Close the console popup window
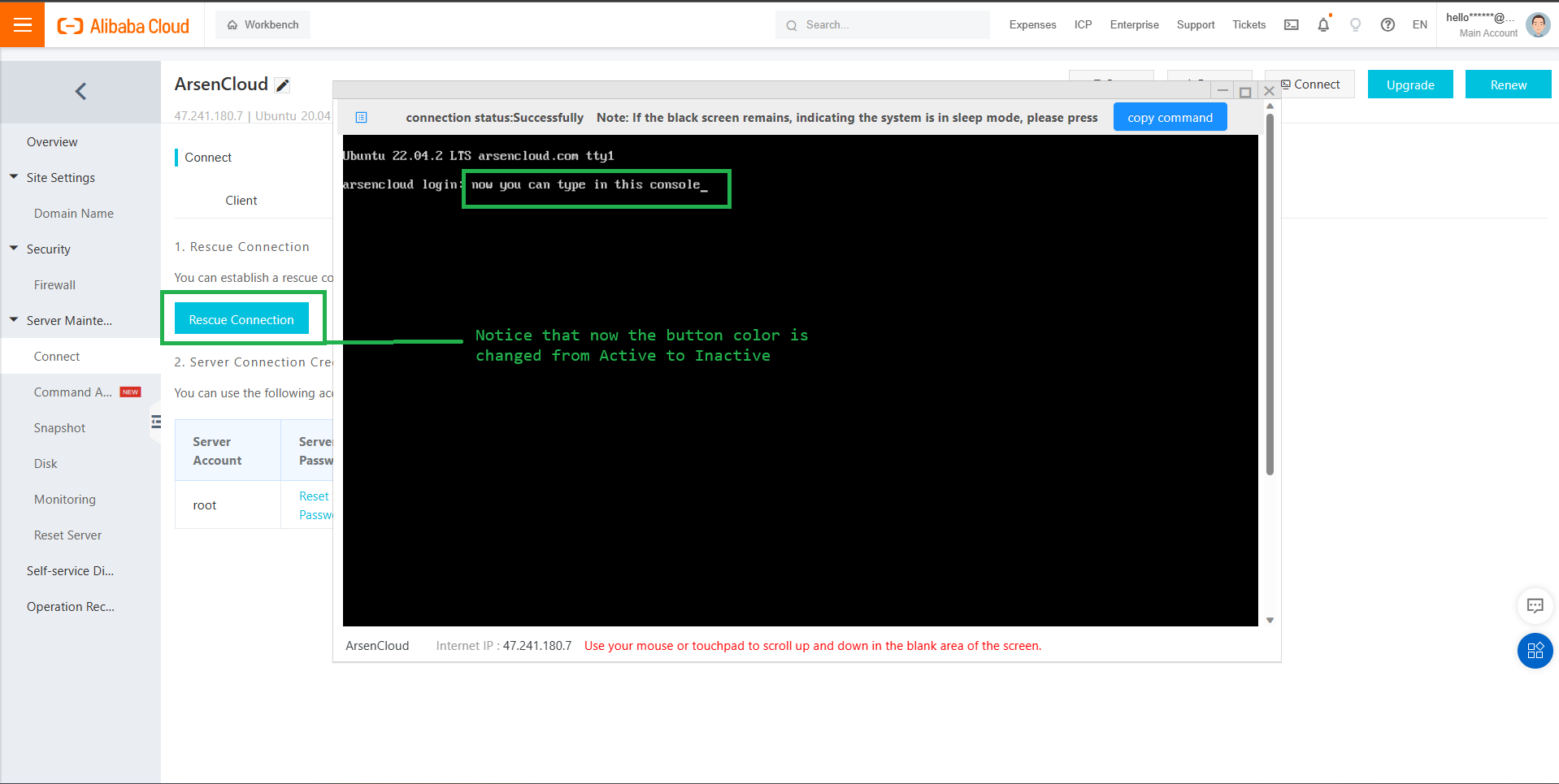This screenshot has width=1559, height=784. 1269,91
